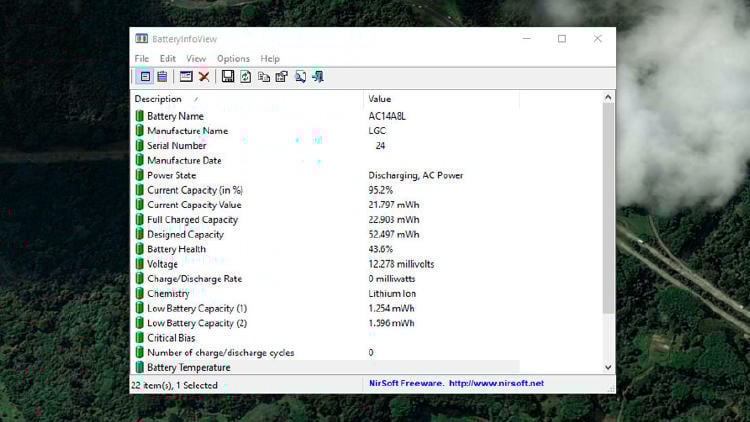Image resolution: width=750 pixels, height=422 pixels.
Task: Maximize the BatteryInfoView window
Action: (562, 39)
